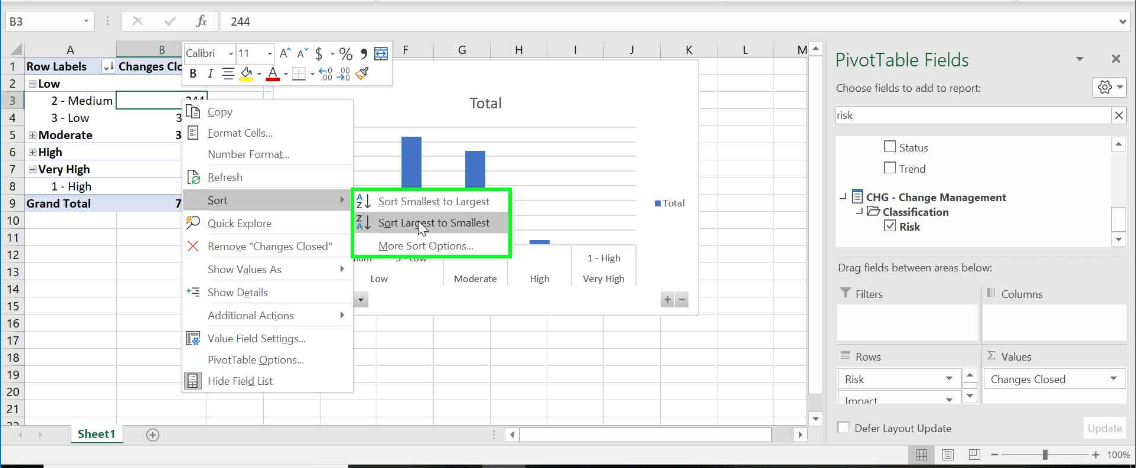Click the Grand Total row label cell
This screenshot has height=468, width=1136.
70,204
